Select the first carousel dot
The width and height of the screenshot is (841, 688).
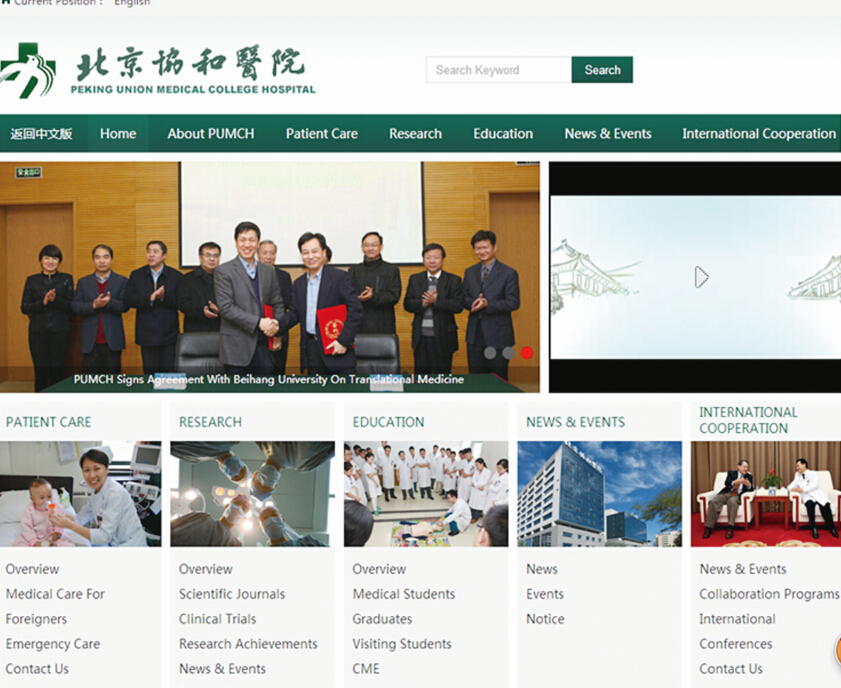(490, 352)
